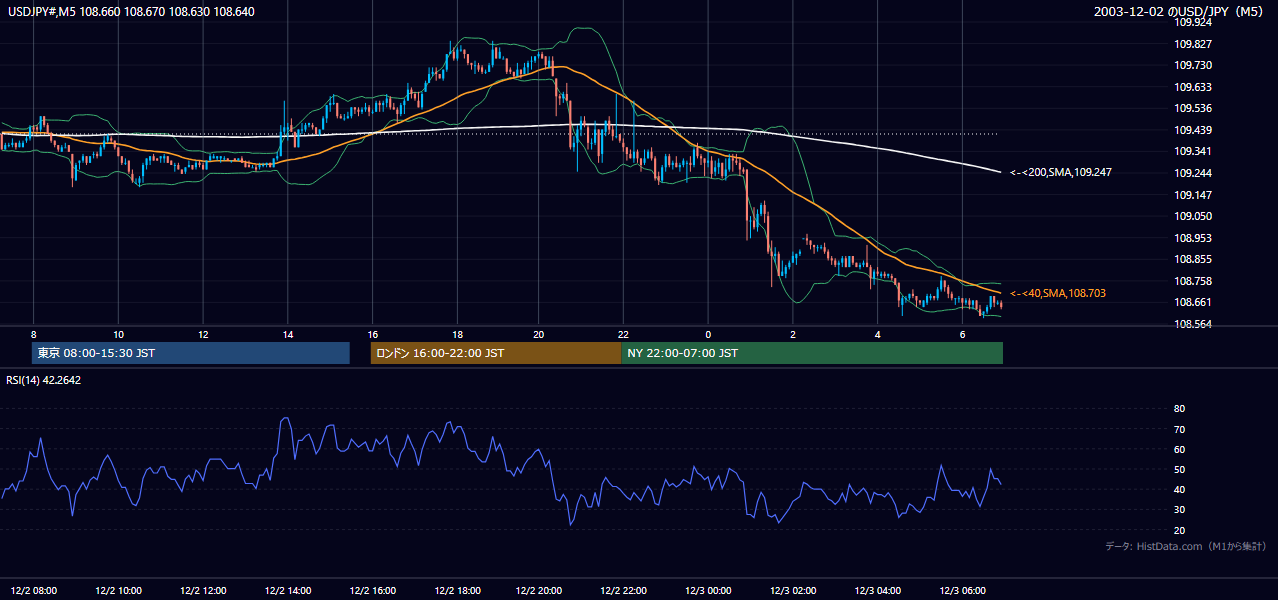
Task: Click price level 109.536 on axis
Action: coord(1194,108)
